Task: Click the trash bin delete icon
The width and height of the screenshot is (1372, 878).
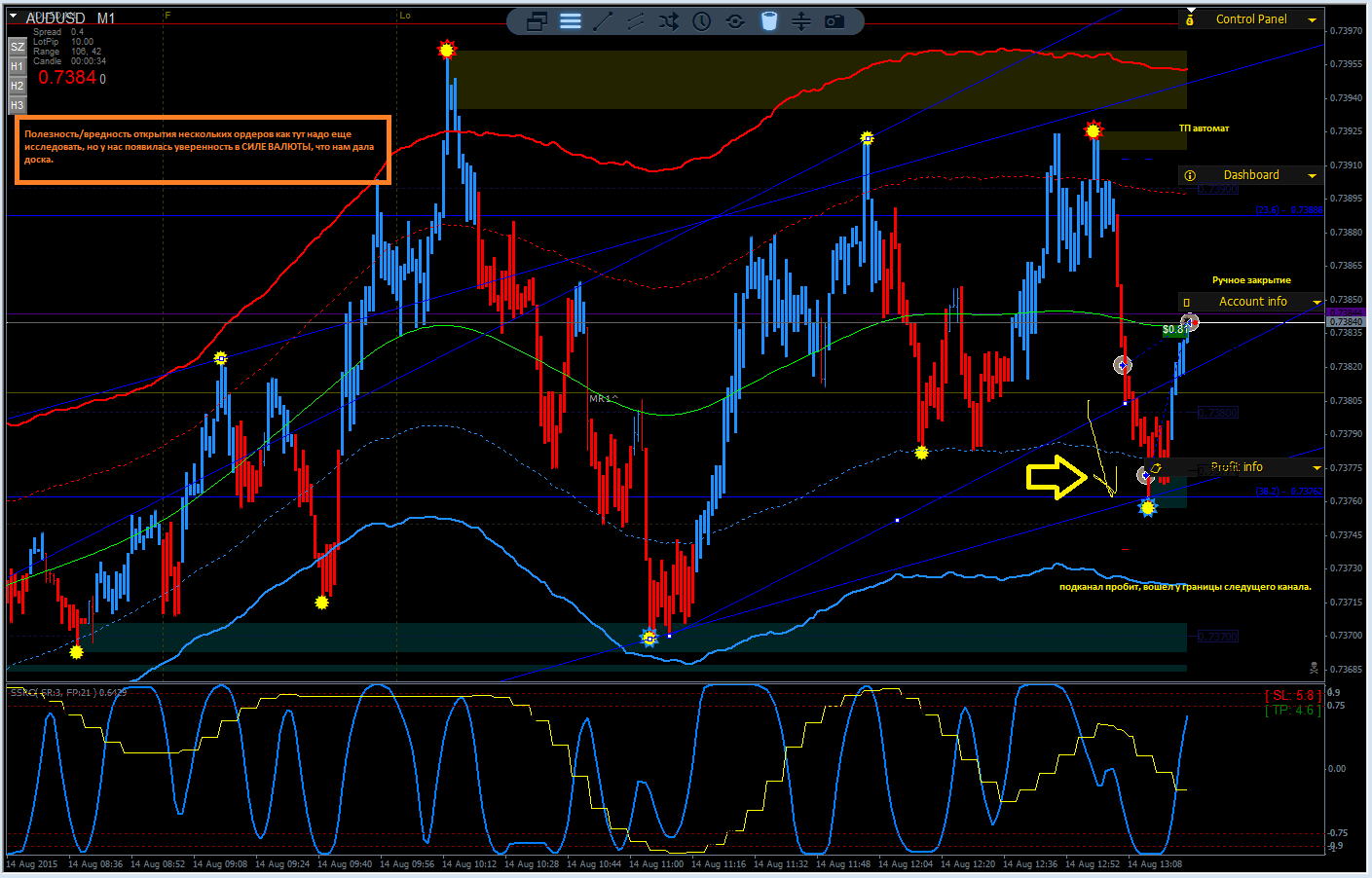Action: 768,21
